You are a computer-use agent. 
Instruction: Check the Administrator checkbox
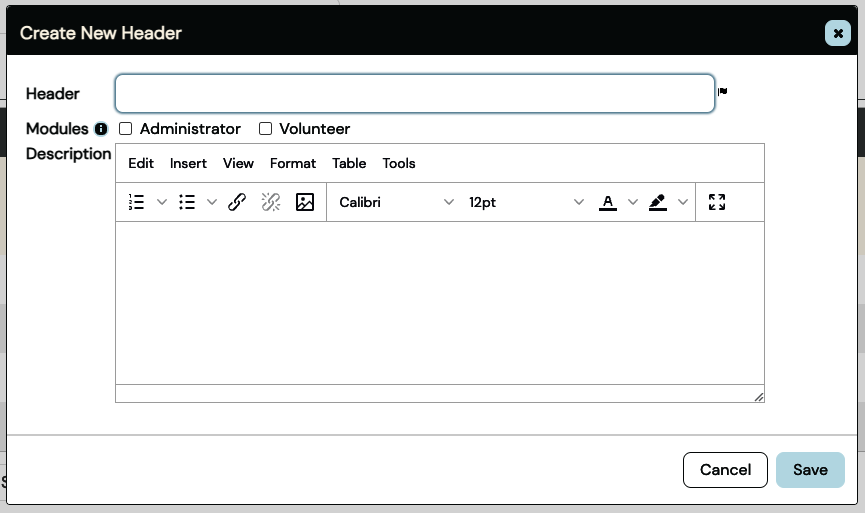pyautogui.click(x=126, y=129)
